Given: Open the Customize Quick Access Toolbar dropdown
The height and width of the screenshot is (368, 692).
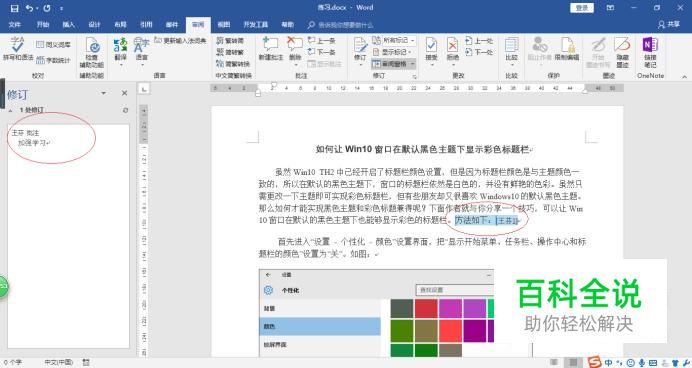Looking at the screenshot, I should point(61,8).
